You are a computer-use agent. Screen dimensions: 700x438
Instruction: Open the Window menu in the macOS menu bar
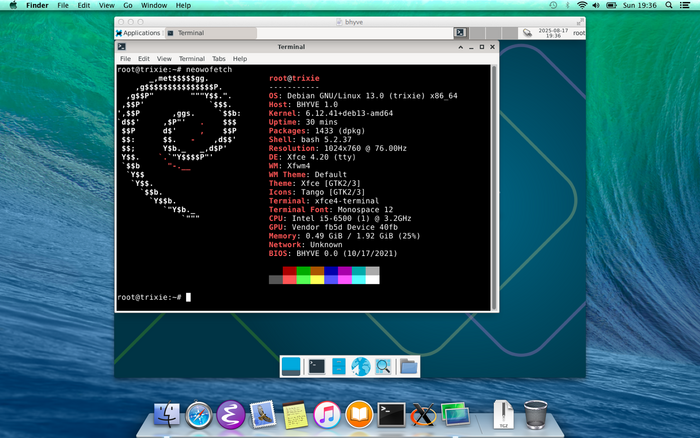(x=154, y=5)
